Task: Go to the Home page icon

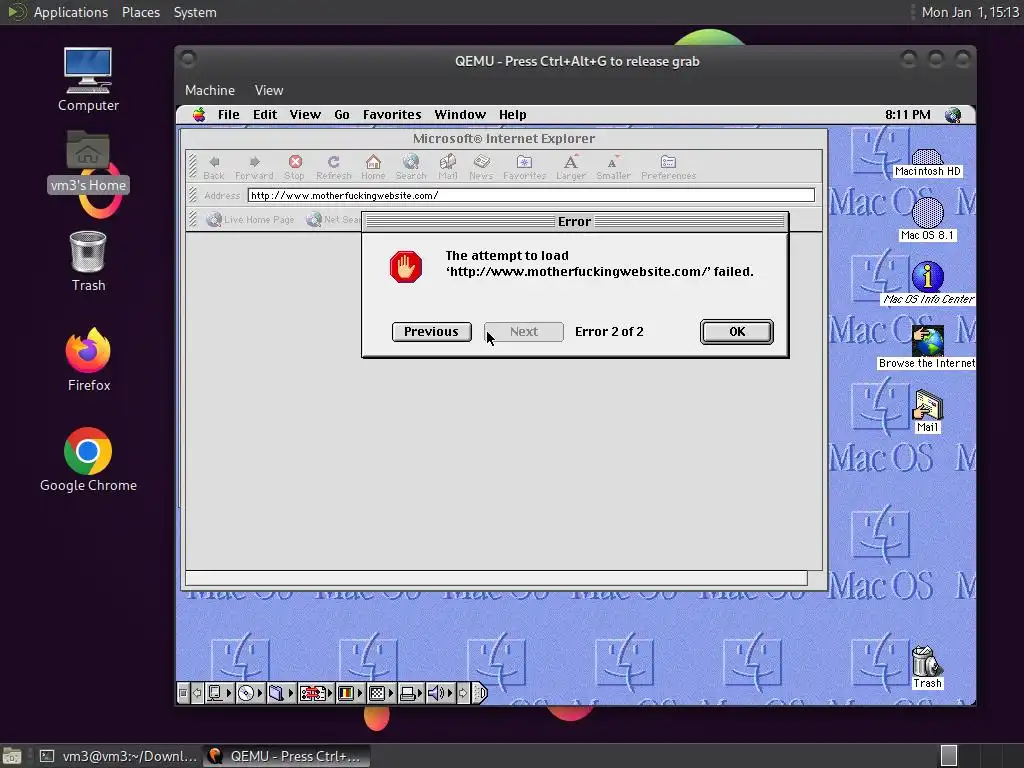Action: point(373,162)
